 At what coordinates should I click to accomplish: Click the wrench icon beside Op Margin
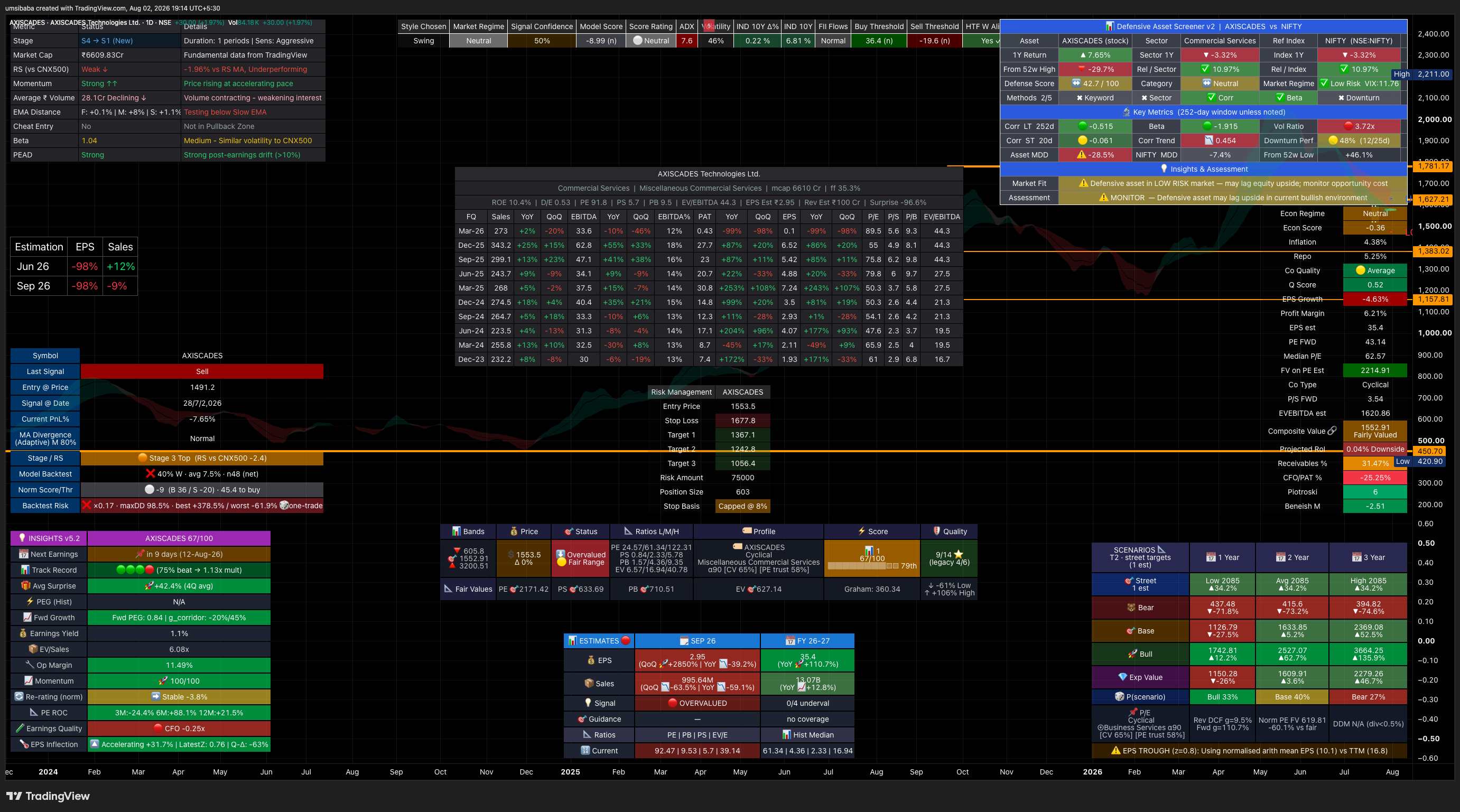[30, 665]
